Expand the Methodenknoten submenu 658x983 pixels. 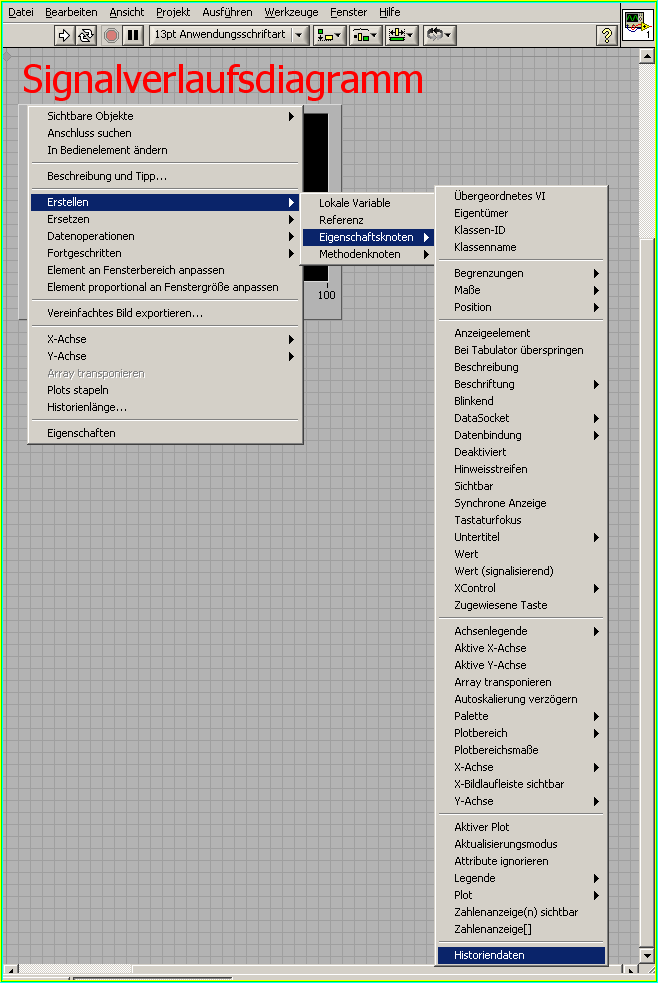coord(368,254)
